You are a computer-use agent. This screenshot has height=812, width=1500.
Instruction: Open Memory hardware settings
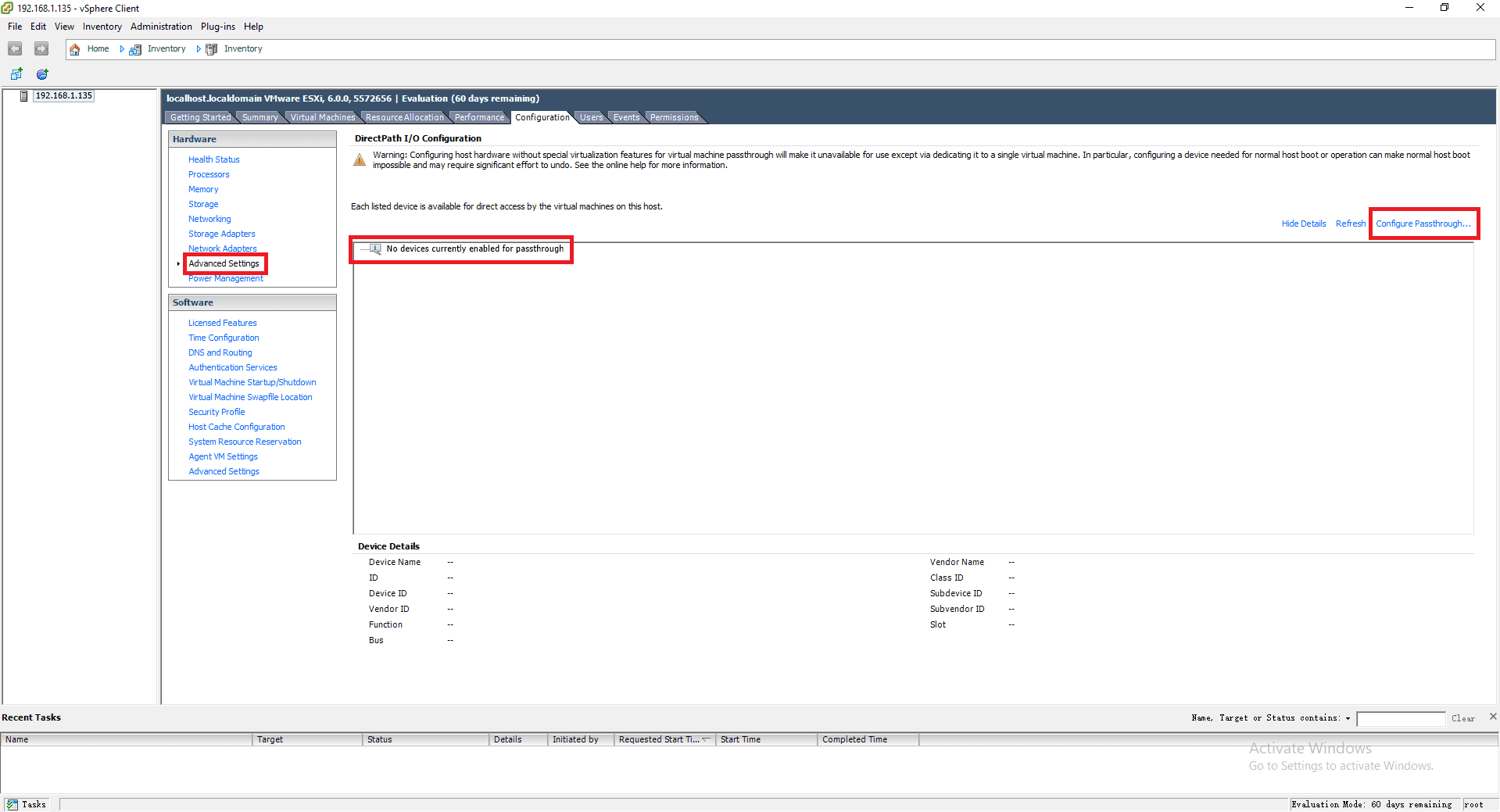pyautogui.click(x=203, y=189)
